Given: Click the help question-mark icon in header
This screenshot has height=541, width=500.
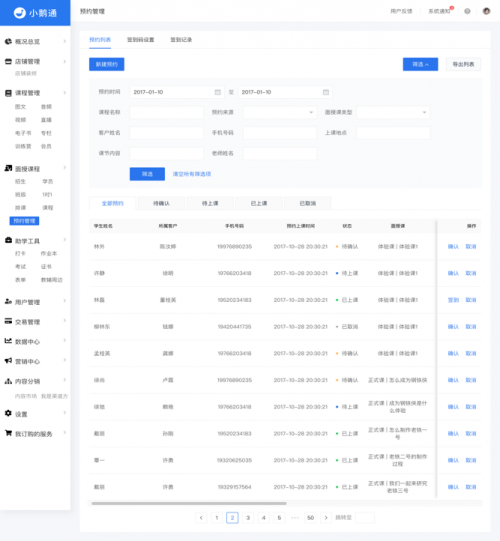Looking at the screenshot, I should point(467,11).
